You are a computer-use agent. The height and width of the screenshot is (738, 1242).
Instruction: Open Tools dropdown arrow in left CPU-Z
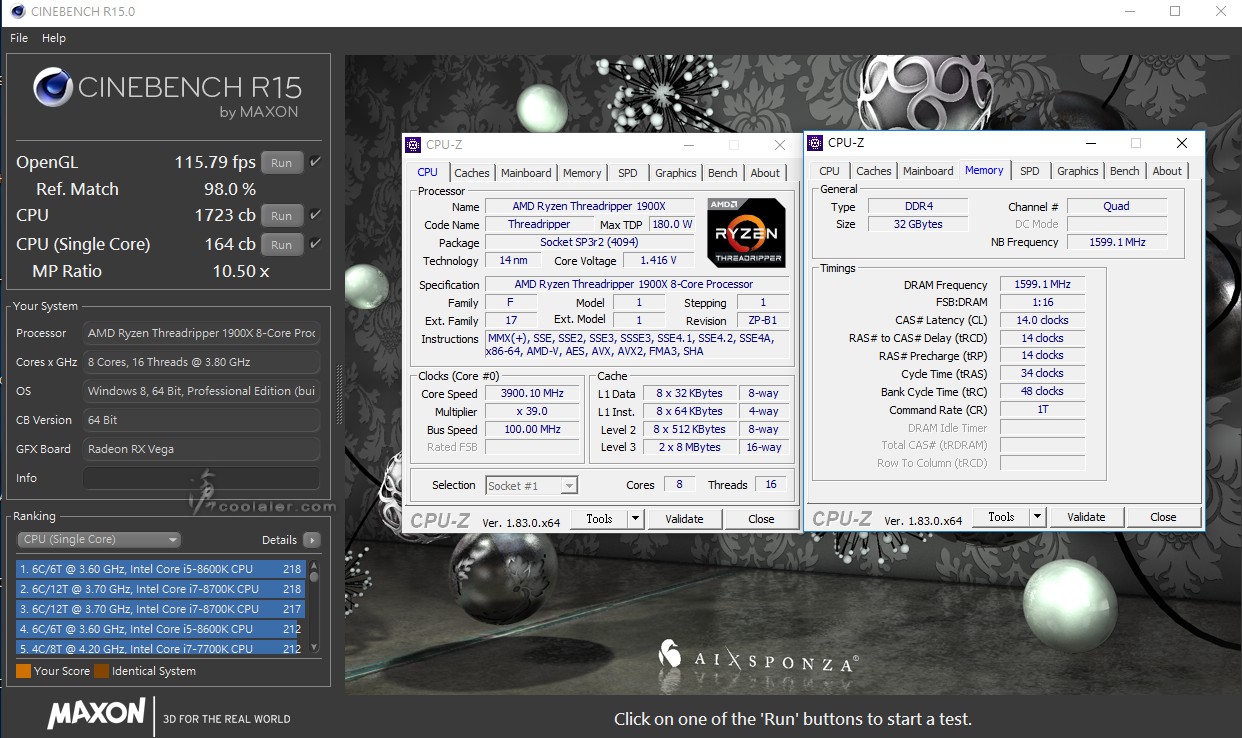point(635,519)
